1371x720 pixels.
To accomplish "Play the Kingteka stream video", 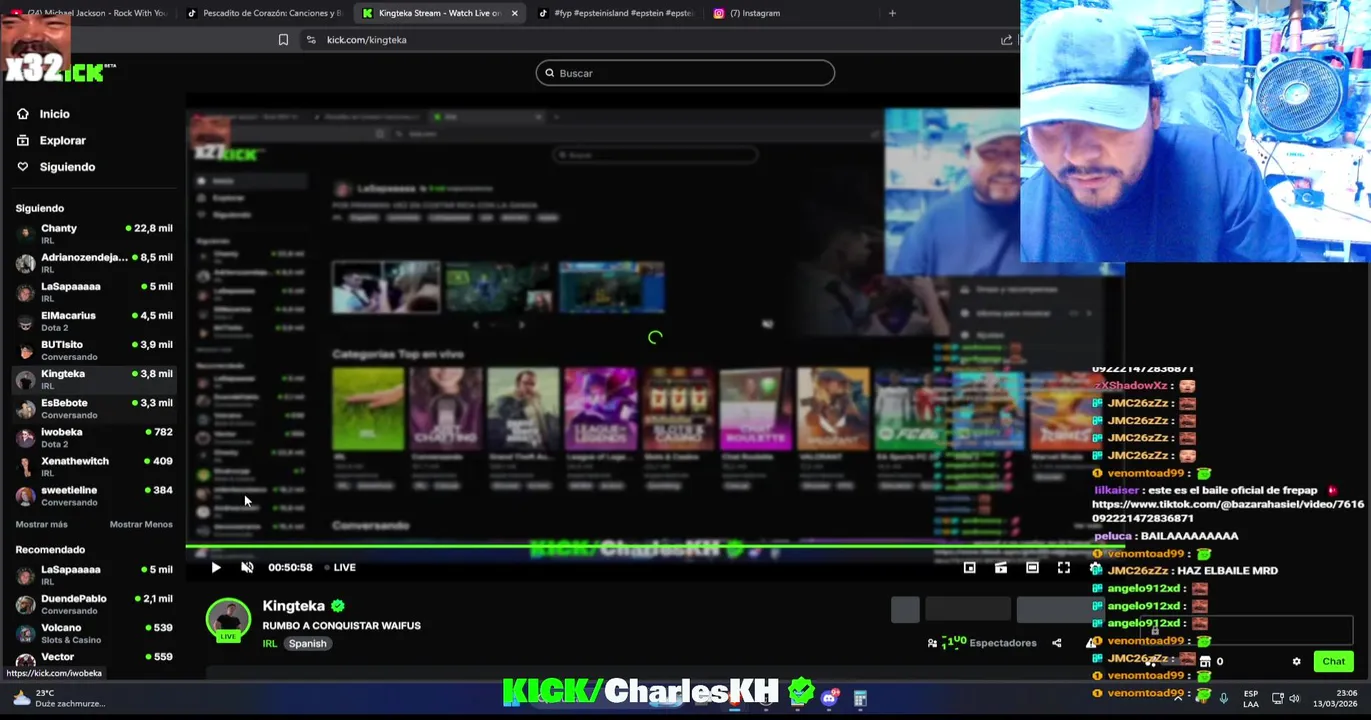I will (x=216, y=567).
